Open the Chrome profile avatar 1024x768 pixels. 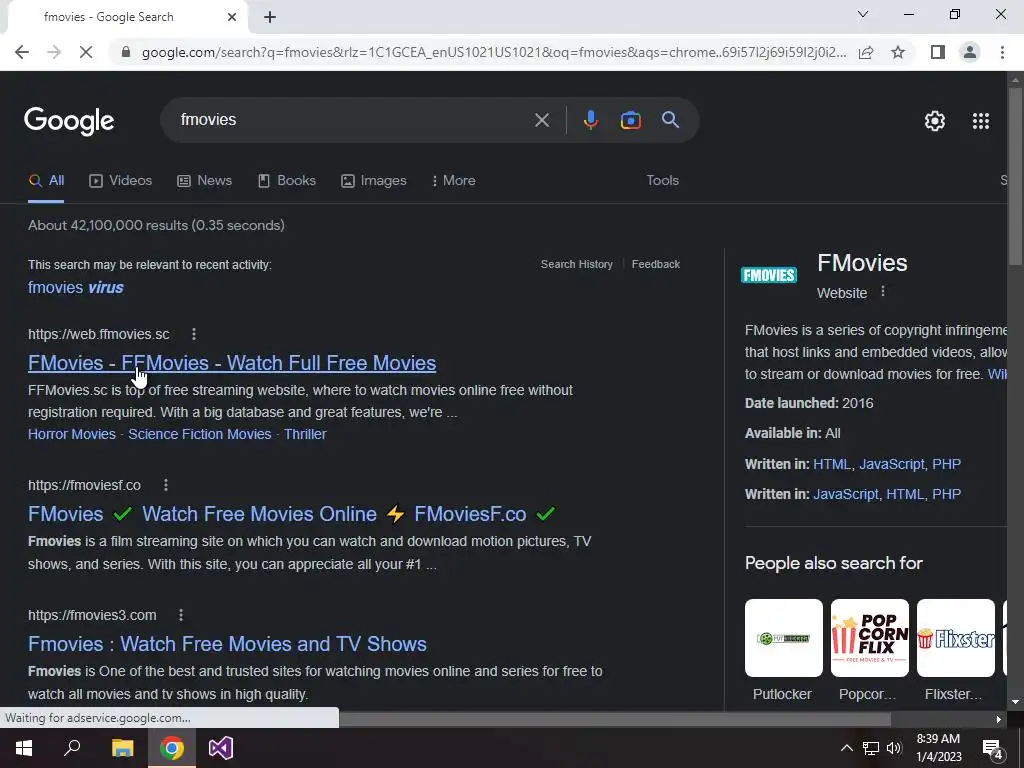point(970,52)
